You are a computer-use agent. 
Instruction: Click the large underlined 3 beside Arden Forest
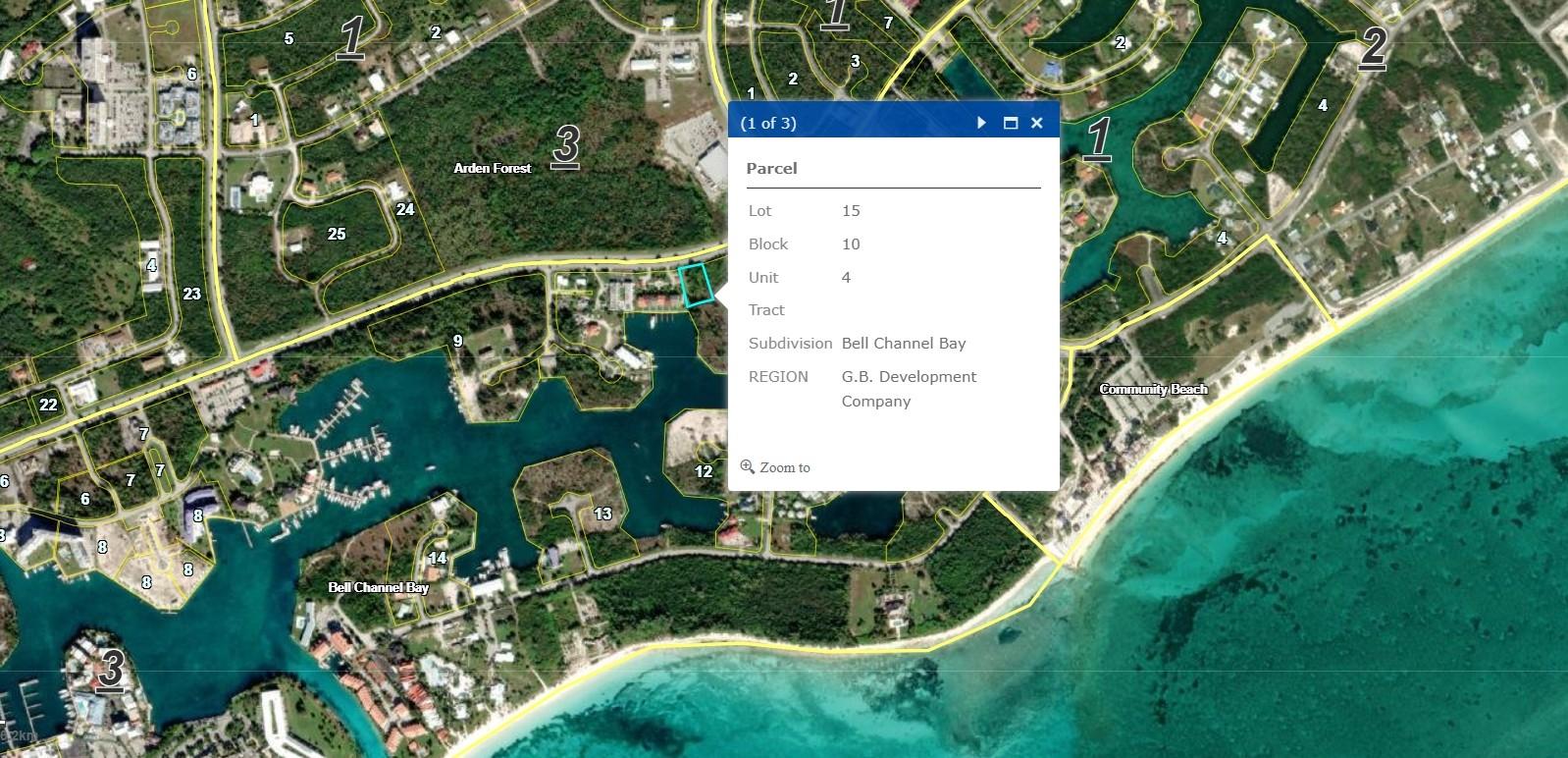pos(565,145)
